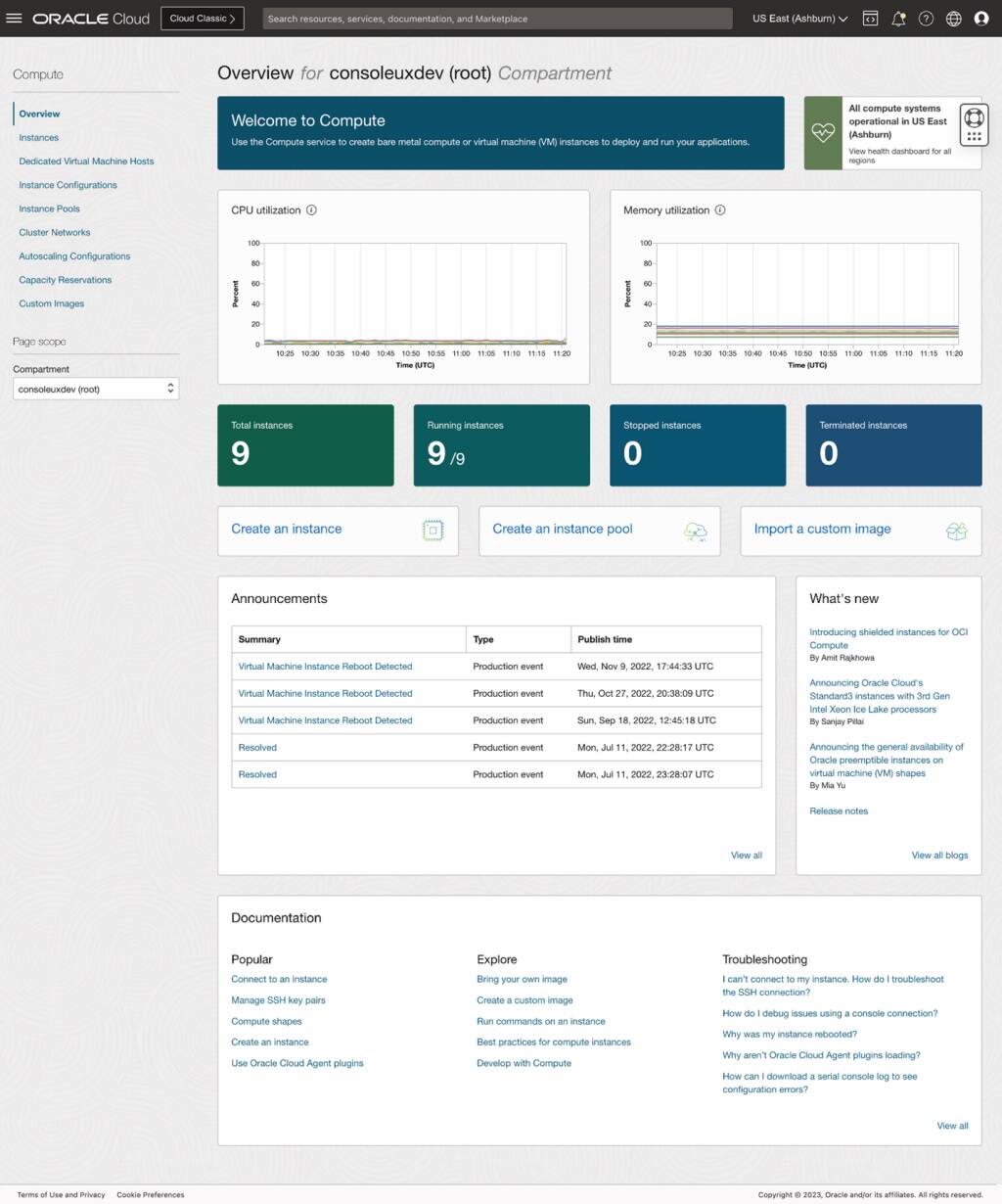This screenshot has width=1002, height=1204.
Task: Click the instance pool cloud icon
Action: [695, 531]
